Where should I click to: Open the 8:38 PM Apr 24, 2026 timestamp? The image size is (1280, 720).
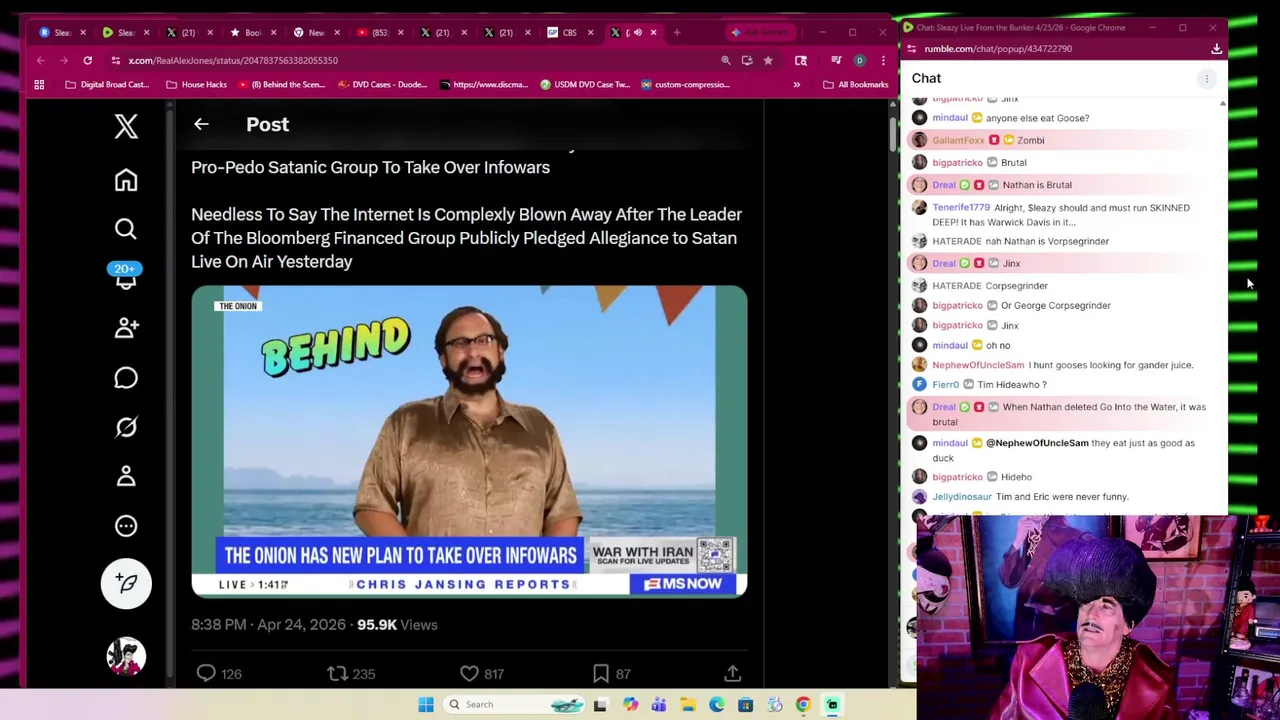click(x=268, y=624)
